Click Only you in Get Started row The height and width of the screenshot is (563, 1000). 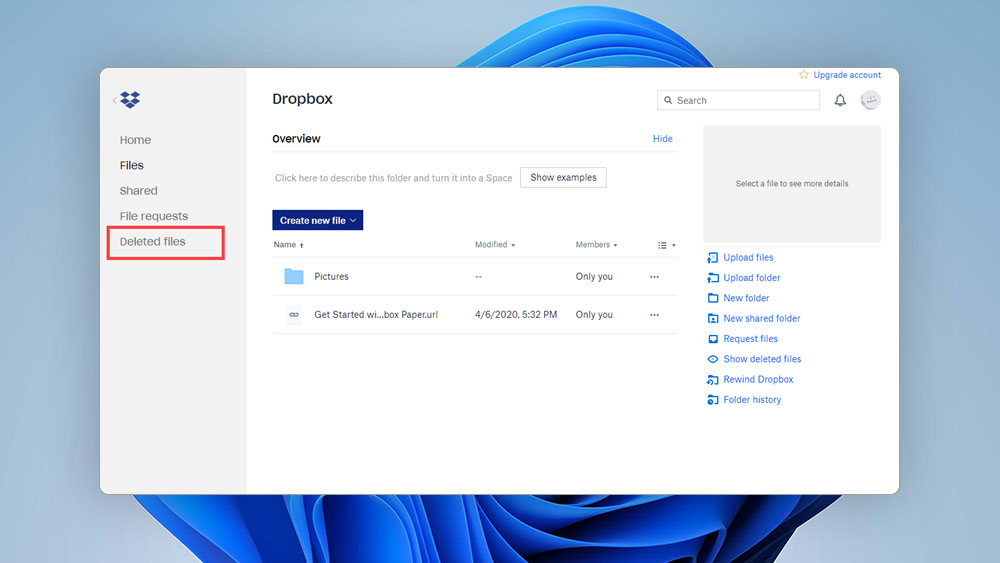pyautogui.click(x=594, y=315)
